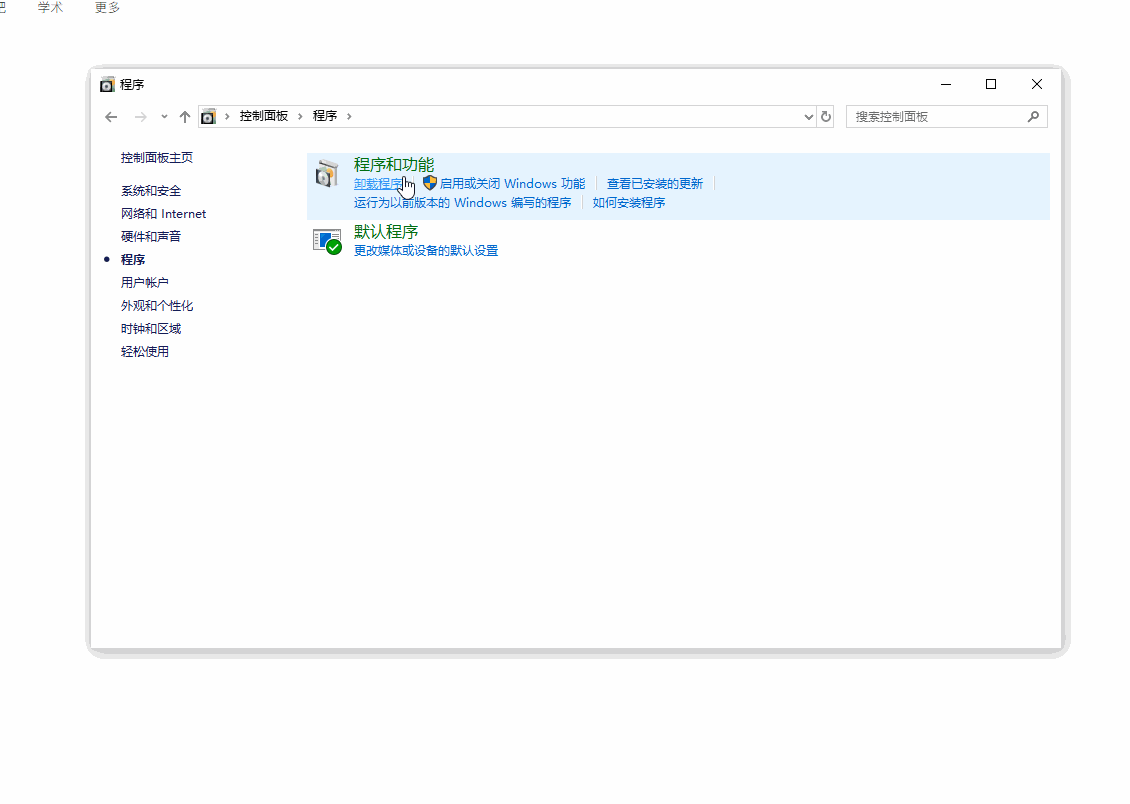Image resolution: width=1130 pixels, height=804 pixels.
Task: Maximize the 程序 window
Action: click(991, 84)
